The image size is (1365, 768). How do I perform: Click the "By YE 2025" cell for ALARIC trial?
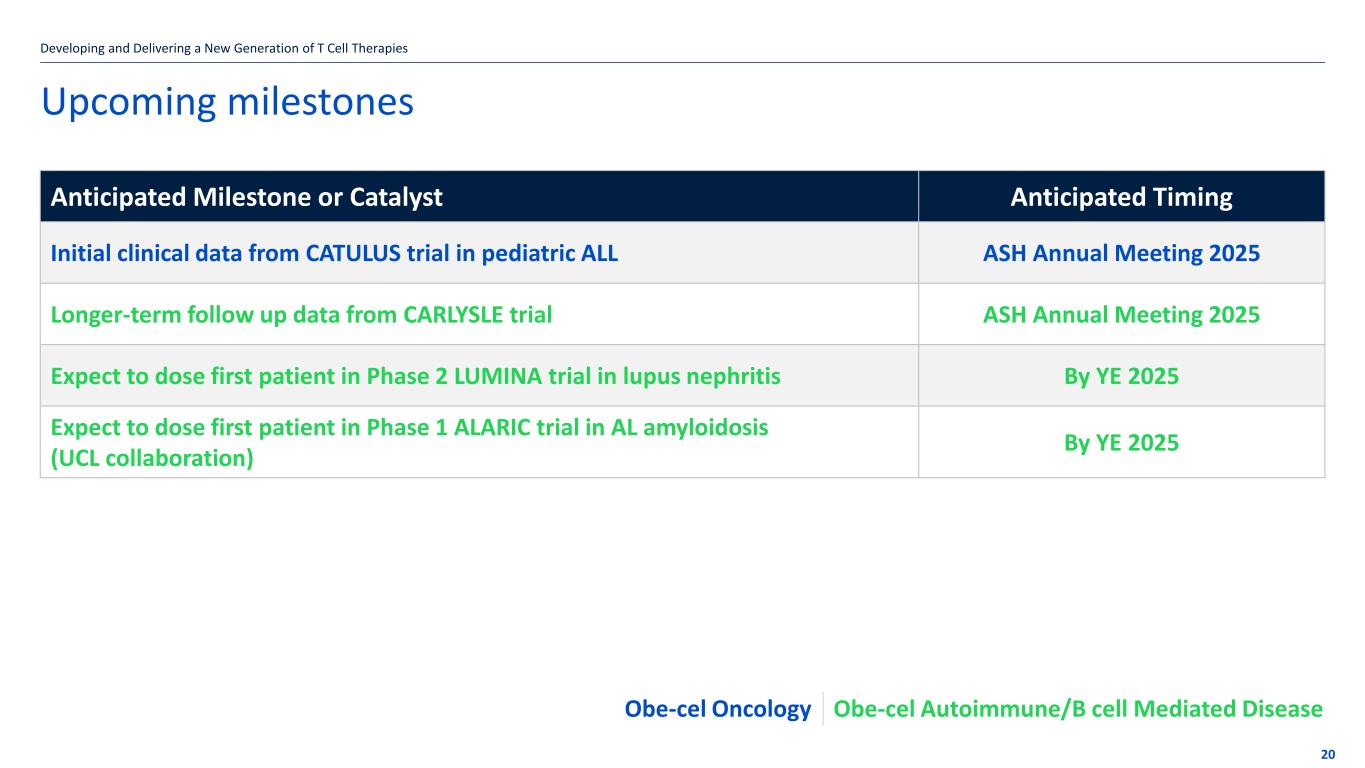1121,441
